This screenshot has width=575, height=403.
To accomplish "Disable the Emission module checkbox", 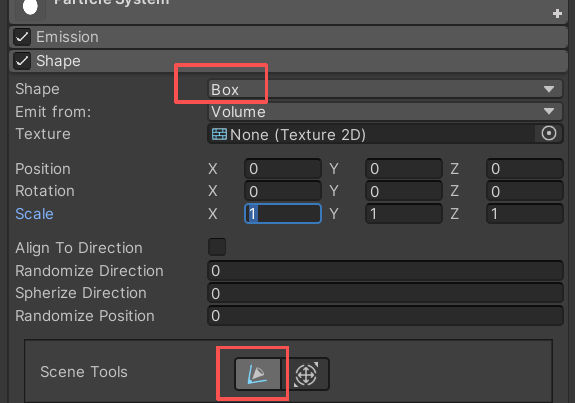I will (x=22, y=37).
